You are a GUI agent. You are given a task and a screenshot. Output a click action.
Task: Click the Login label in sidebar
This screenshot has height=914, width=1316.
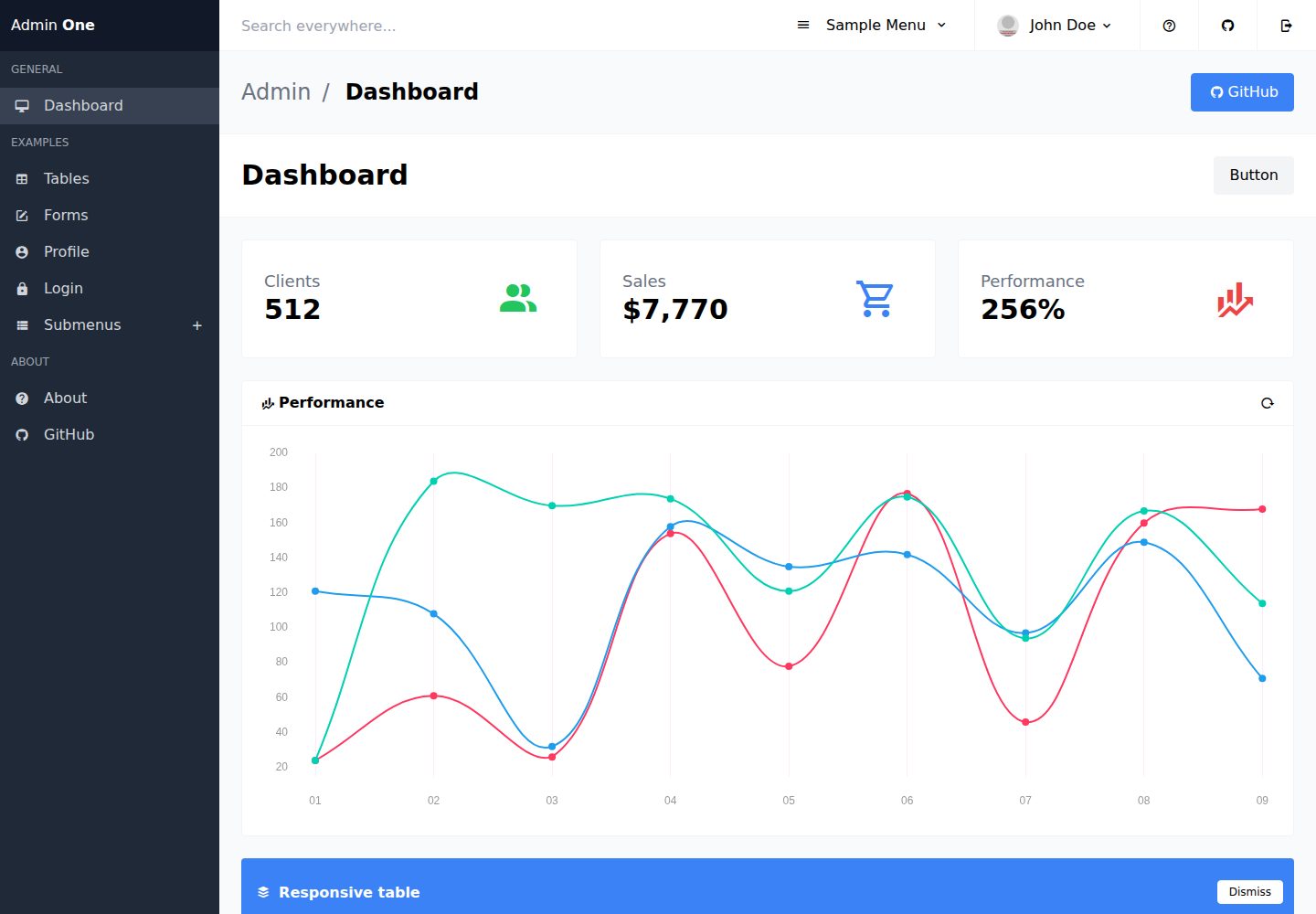tap(63, 289)
